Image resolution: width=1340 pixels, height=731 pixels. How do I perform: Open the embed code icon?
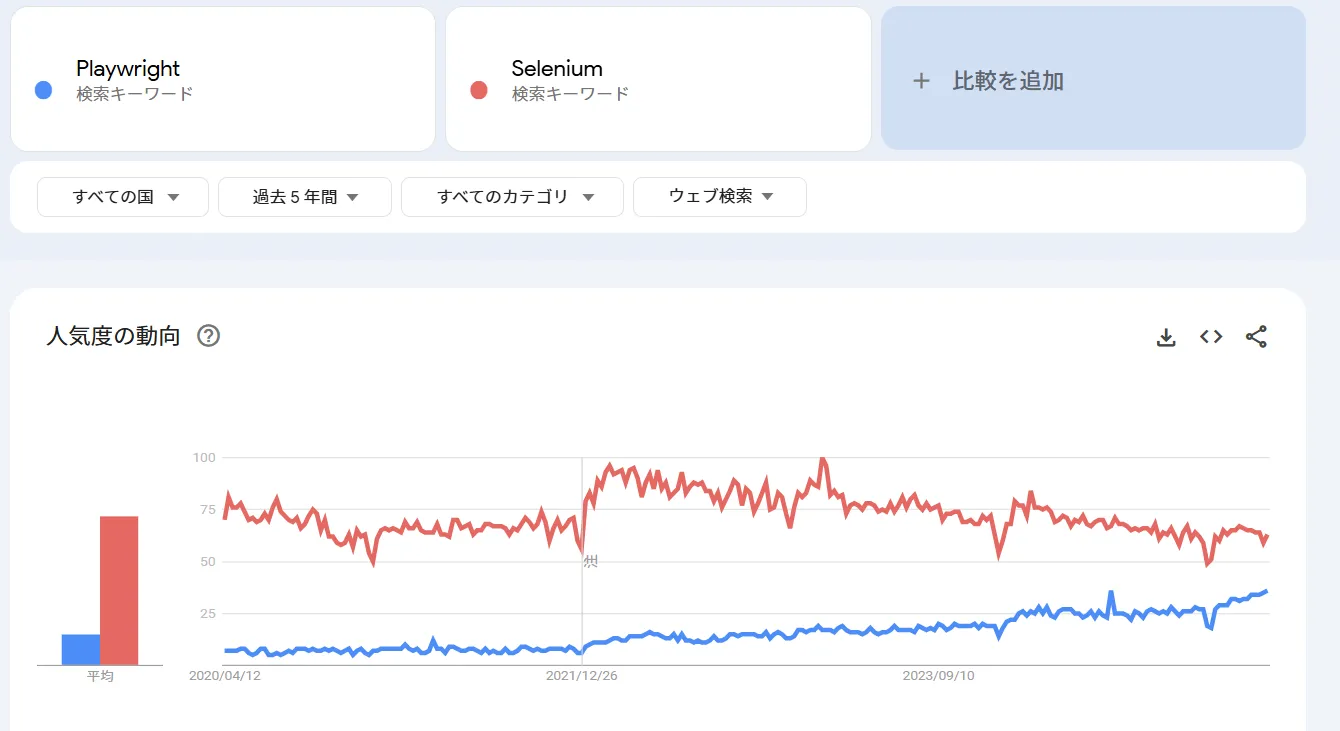click(1211, 337)
